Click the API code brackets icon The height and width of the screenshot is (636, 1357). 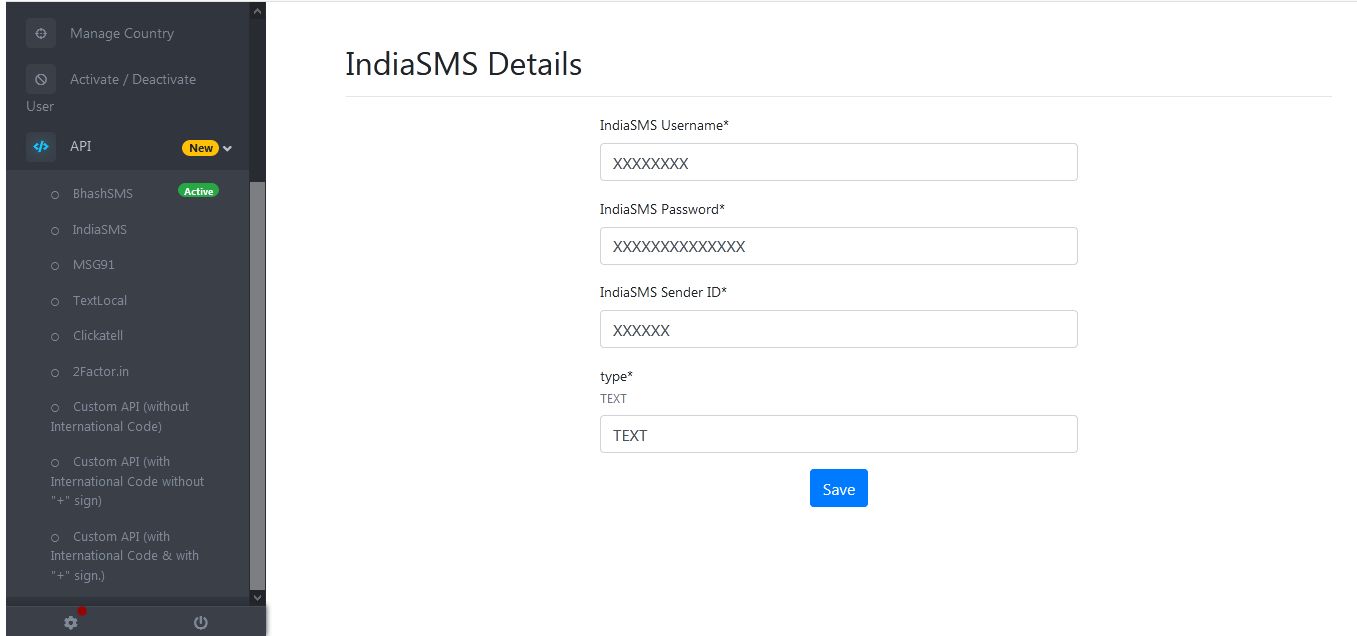pos(41,147)
